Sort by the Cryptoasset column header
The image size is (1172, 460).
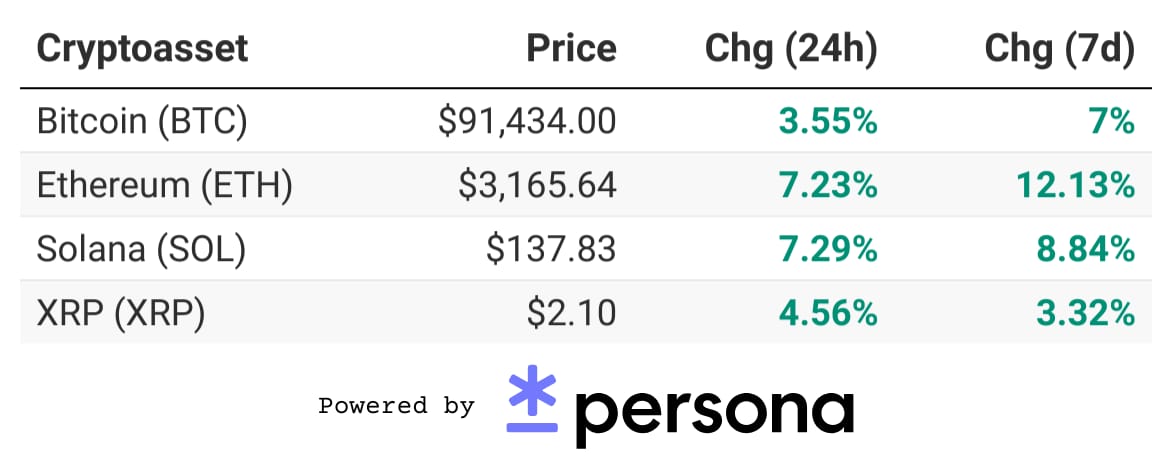point(142,49)
